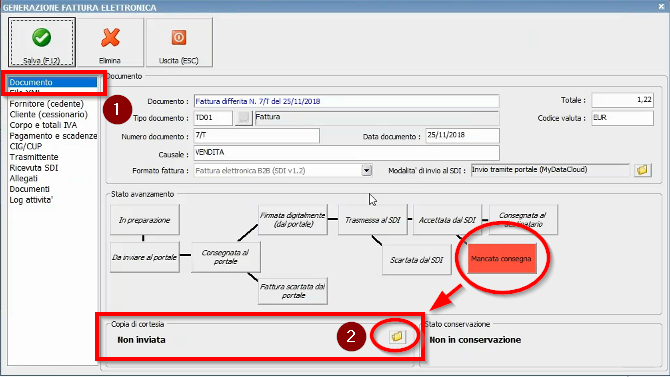This screenshot has height=377, width=670.
Task: Click lookup button beside Tipo documento TD01
Action: pos(244,118)
